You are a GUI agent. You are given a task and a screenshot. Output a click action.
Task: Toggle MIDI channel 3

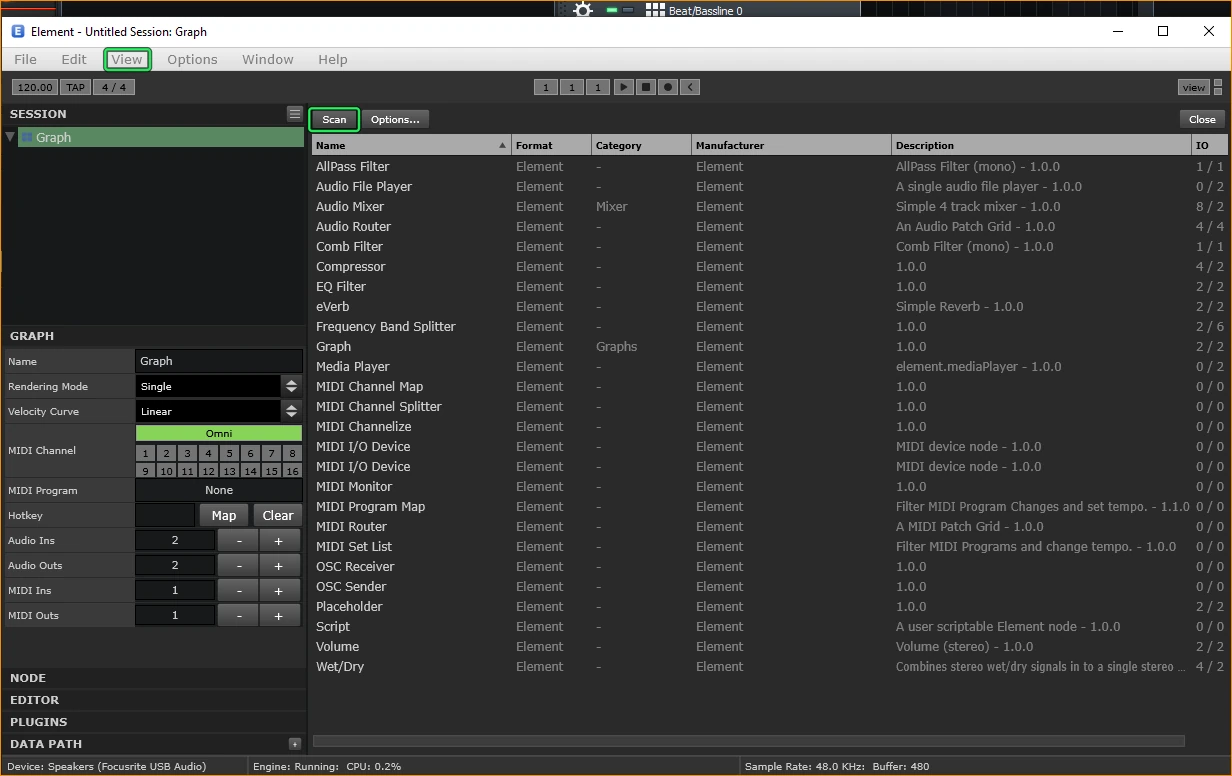click(x=187, y=453)
